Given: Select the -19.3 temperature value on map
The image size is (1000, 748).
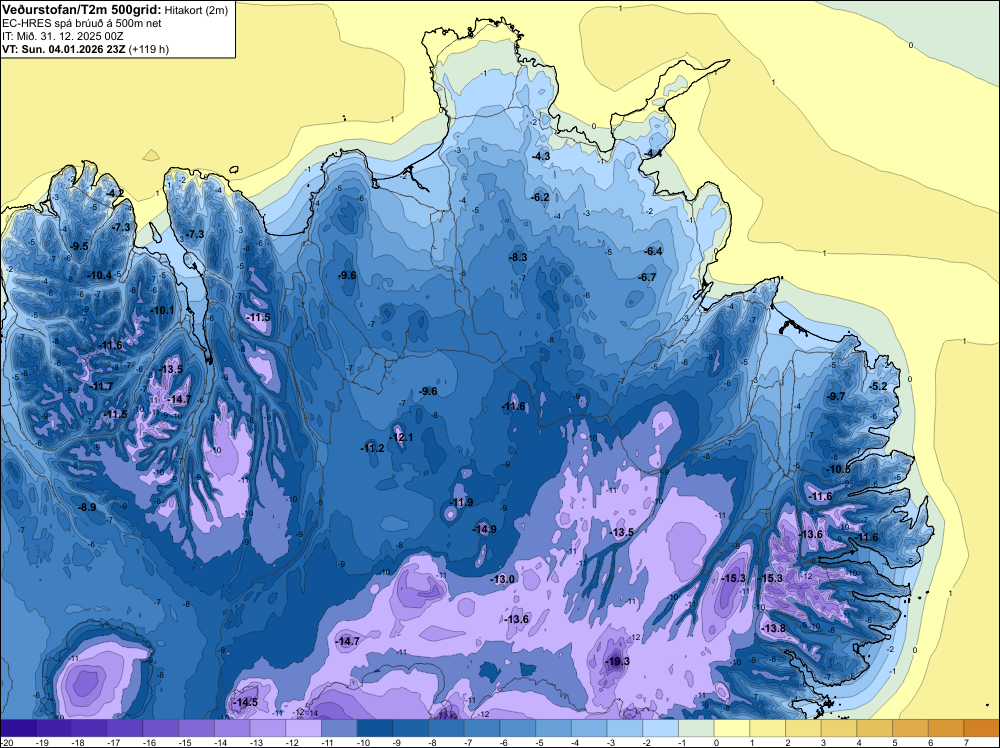Looking at the screenshot, I should (x=617, y=661).
